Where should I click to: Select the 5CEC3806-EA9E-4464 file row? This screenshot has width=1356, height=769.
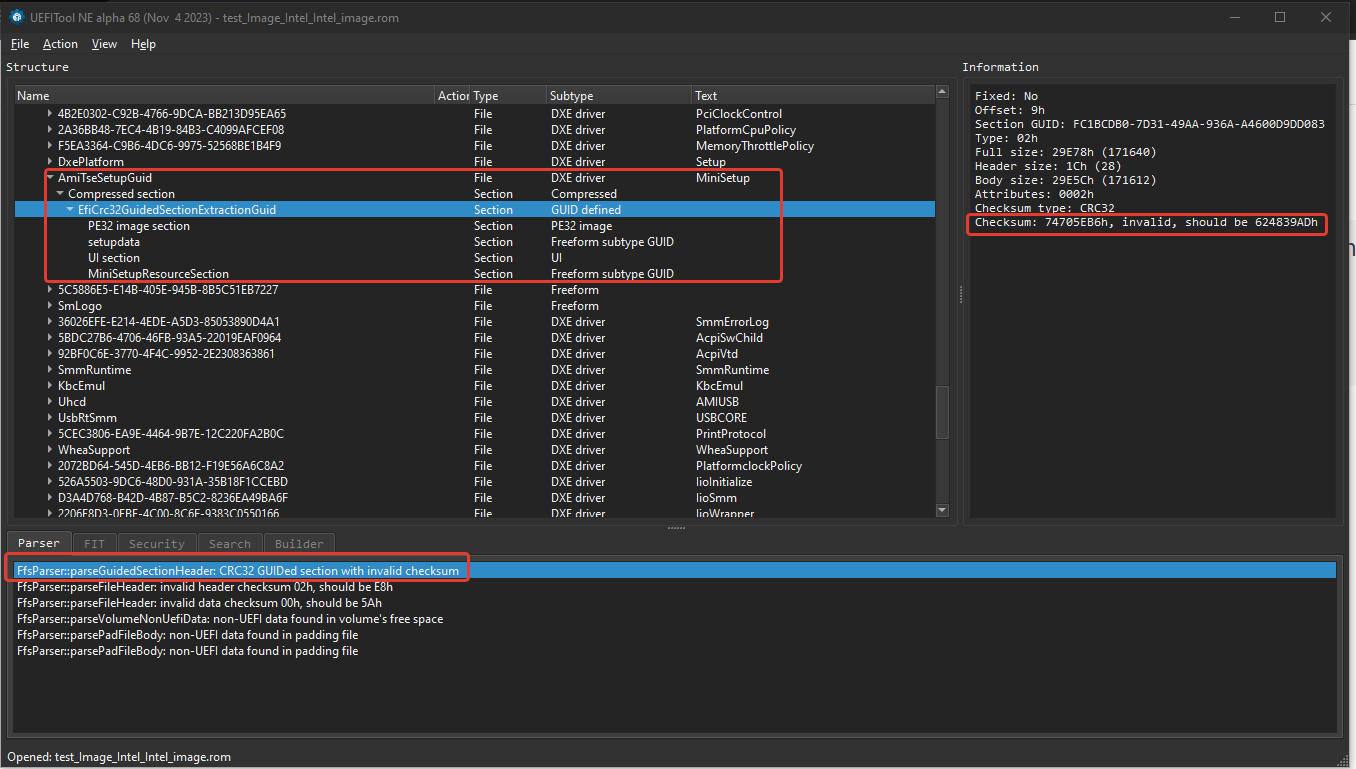point(475,434)
